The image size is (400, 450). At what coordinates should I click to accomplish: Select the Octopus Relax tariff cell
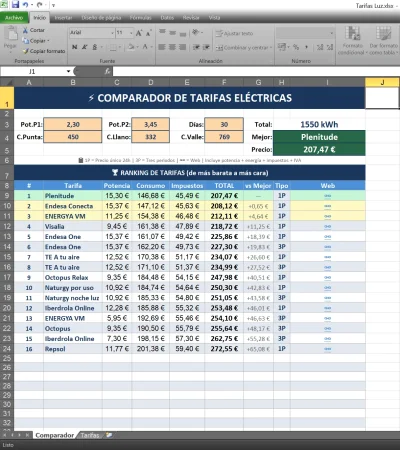pos(73,277)
